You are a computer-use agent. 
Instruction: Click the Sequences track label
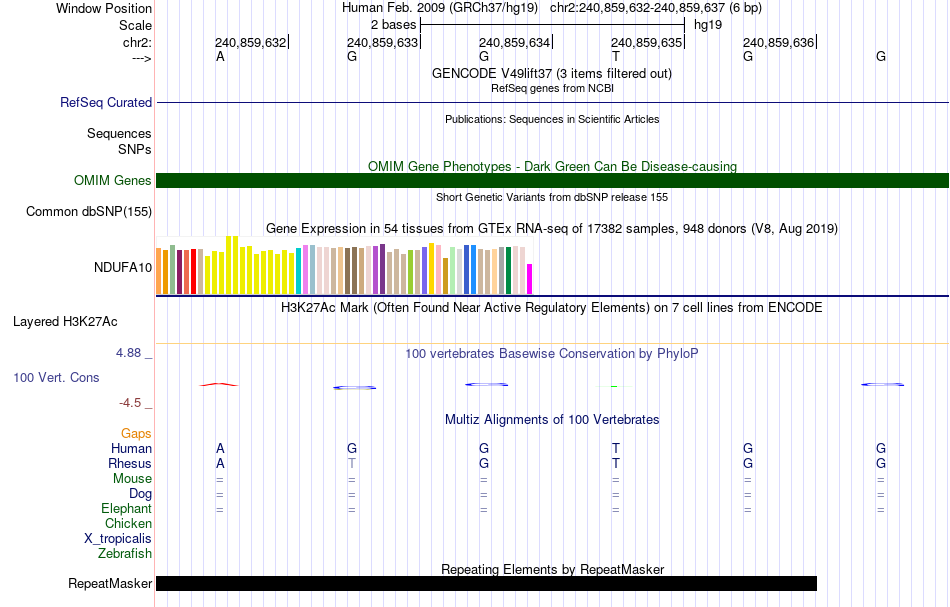pos(119,133)
